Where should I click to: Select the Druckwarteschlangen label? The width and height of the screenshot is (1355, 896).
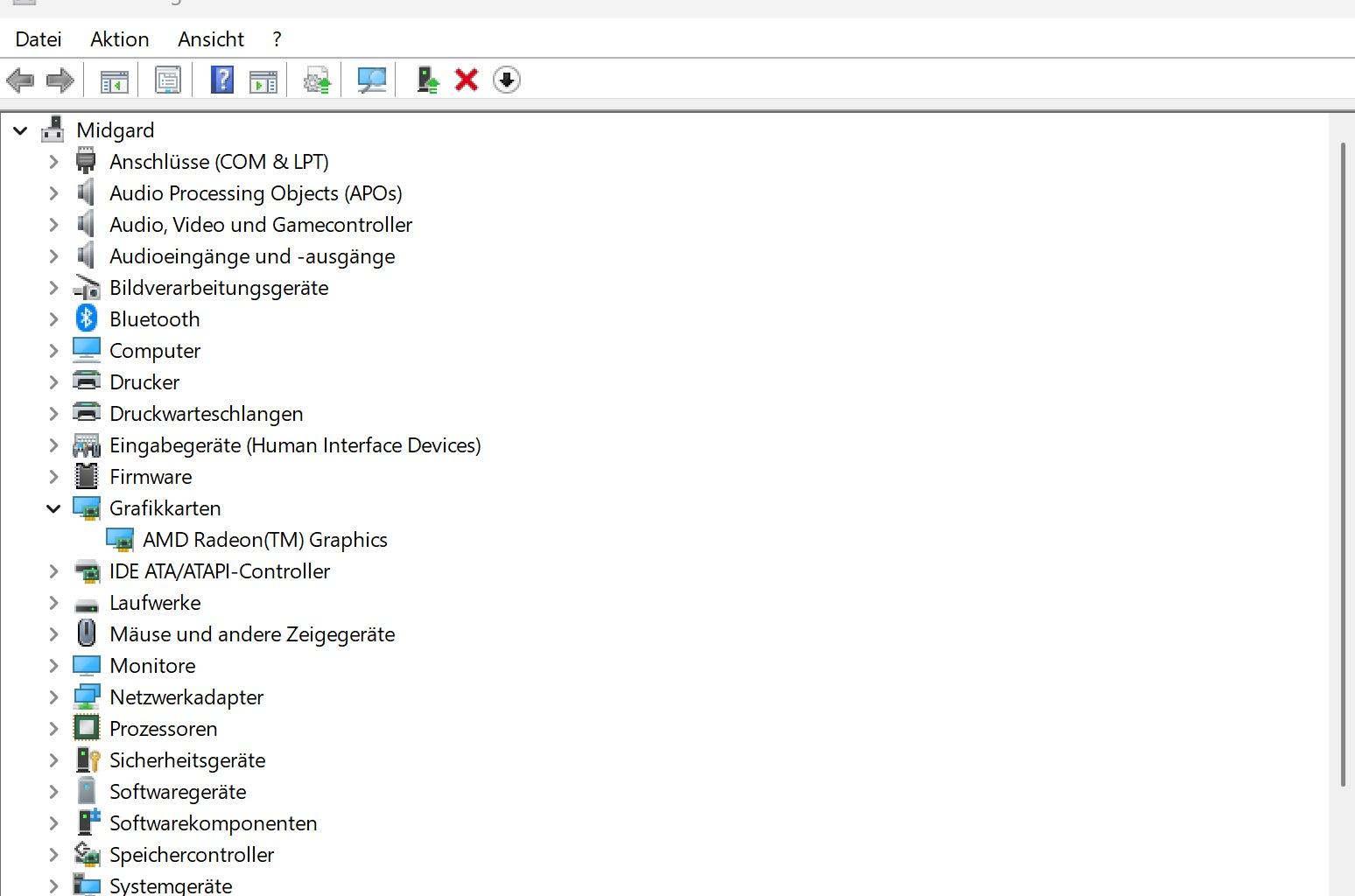pyautogui.click(x=207, y=414)
